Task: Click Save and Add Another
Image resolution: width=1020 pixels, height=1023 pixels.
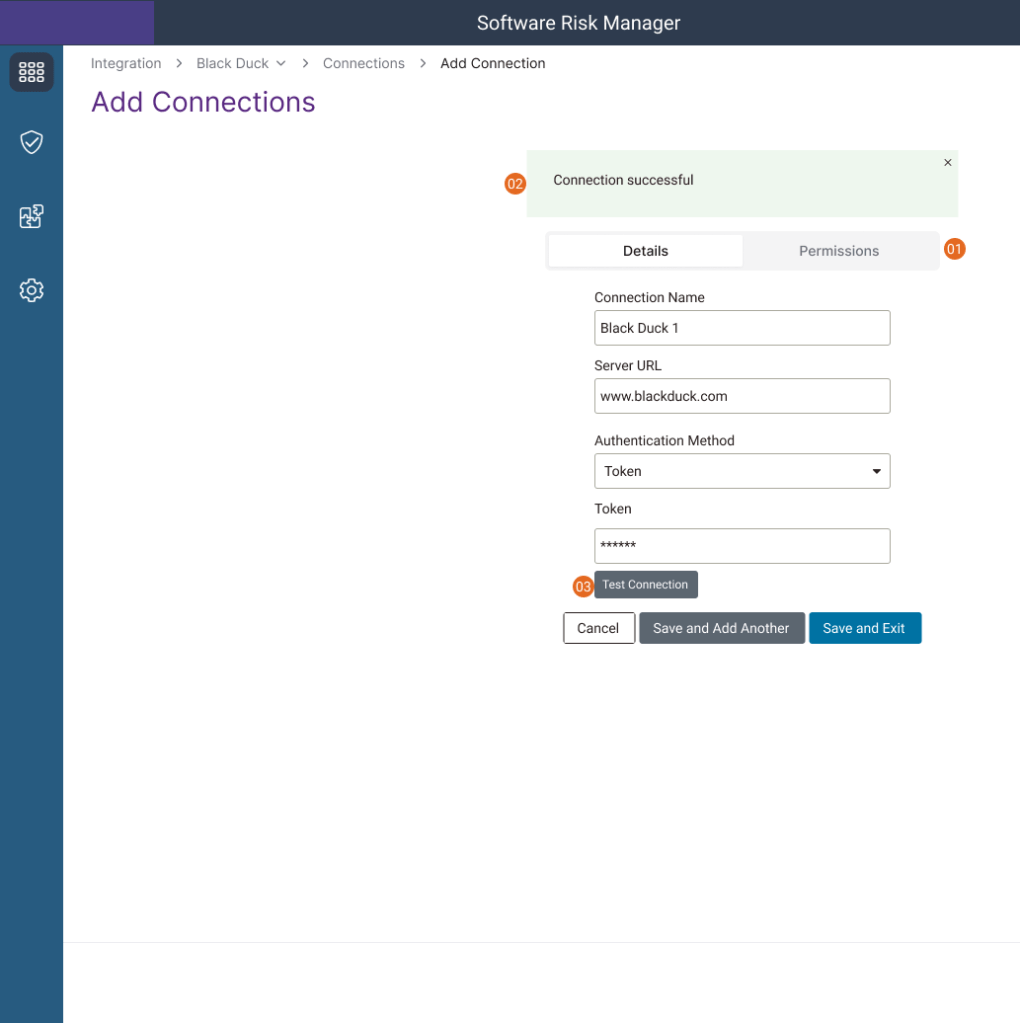Action: (721, 628)
